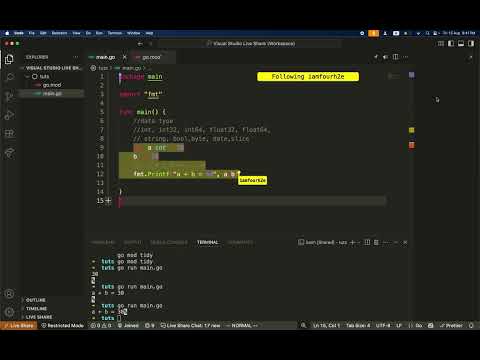Click the Prettier status bar item
This screenshot has width=480, height=360.
[x=451, y=325]
